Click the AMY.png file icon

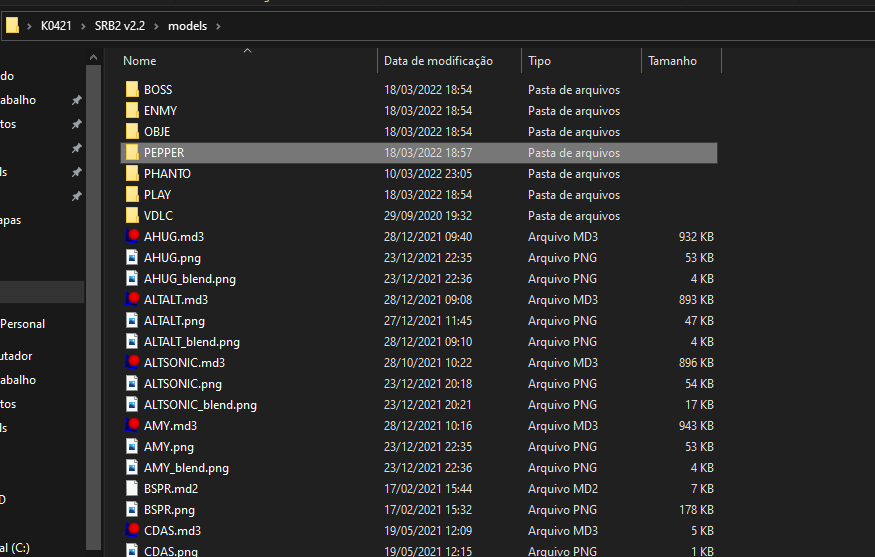[x=132, y=446]
